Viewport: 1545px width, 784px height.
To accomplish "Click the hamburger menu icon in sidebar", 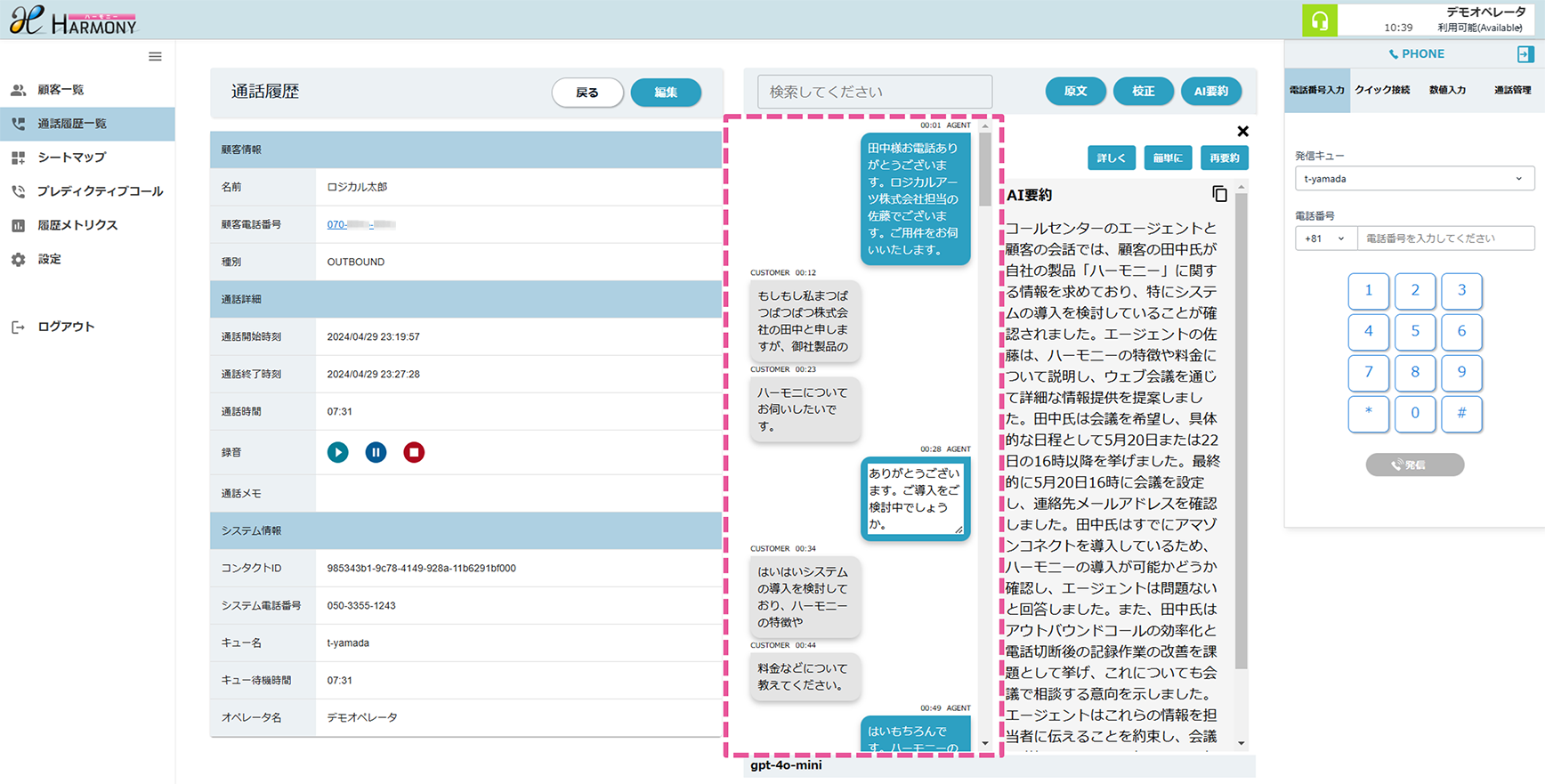I will click(x=155, y=57).
